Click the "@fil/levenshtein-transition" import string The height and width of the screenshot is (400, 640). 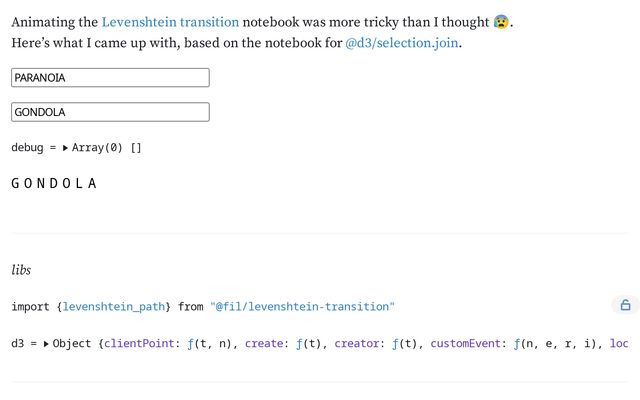pyautogui.click(x=302, y=307)
